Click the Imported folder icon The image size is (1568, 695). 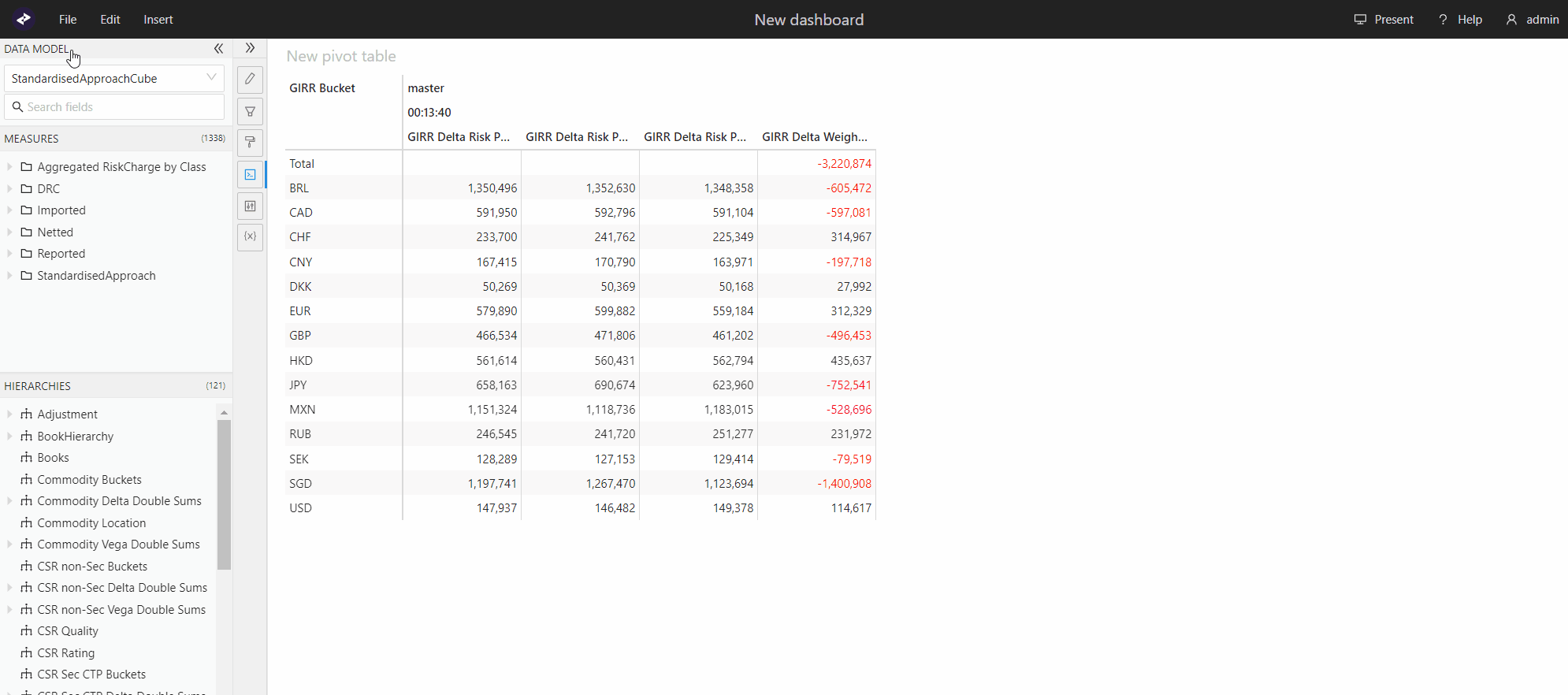[27, 210]
